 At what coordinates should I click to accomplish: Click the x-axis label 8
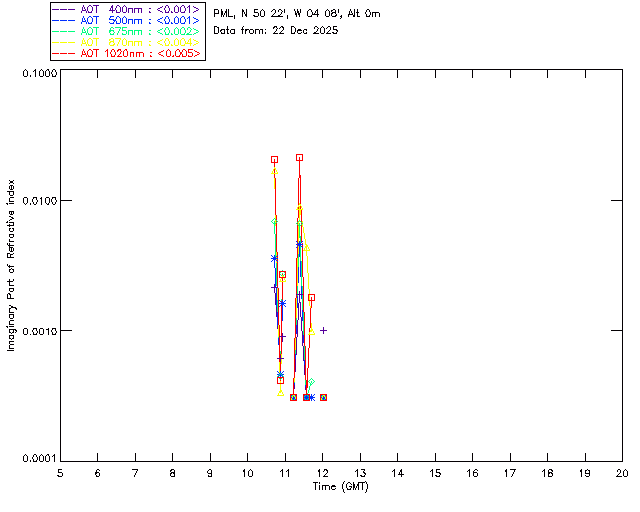point(173,473)
